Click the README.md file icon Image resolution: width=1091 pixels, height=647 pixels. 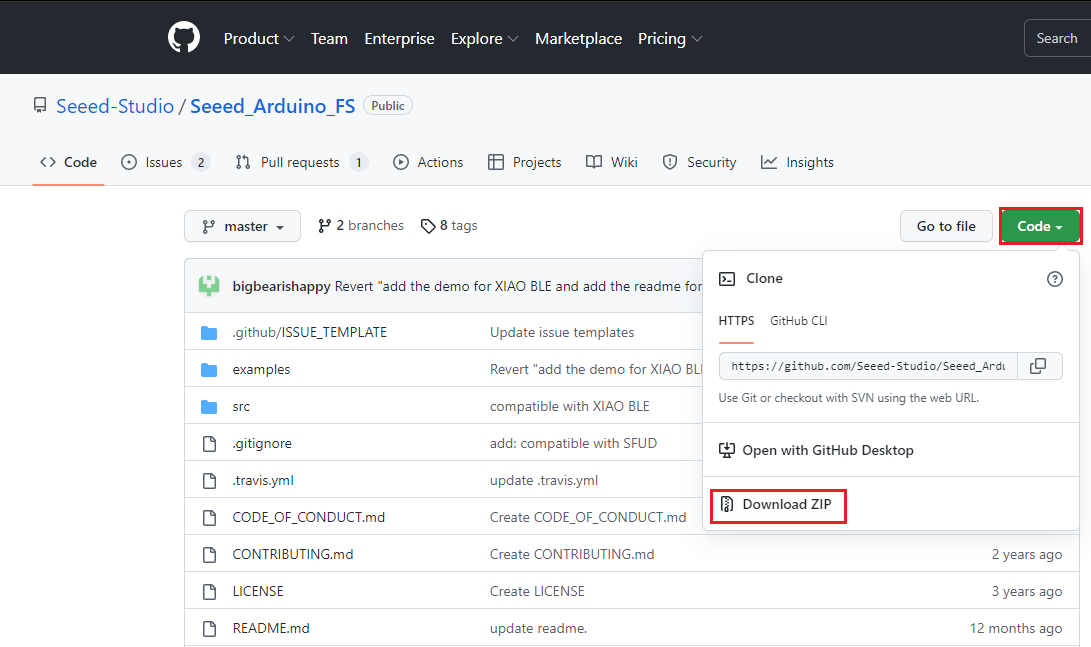pos(209,628)
